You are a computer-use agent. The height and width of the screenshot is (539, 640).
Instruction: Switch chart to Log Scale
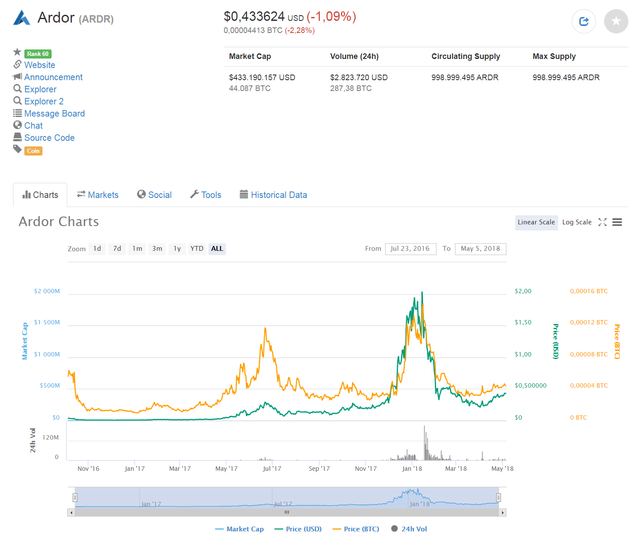(577, 222)
